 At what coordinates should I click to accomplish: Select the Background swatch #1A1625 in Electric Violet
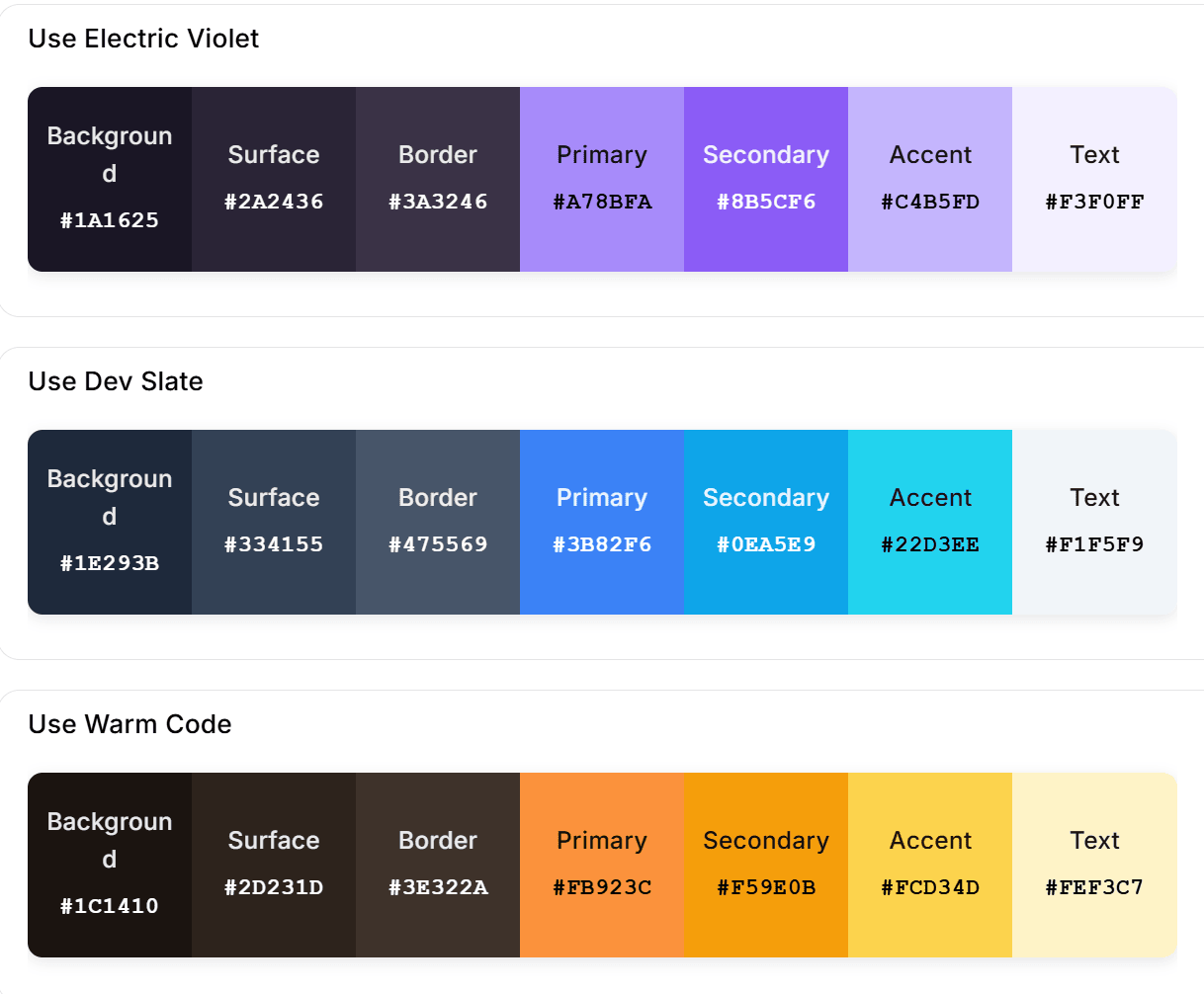point(109,178)
